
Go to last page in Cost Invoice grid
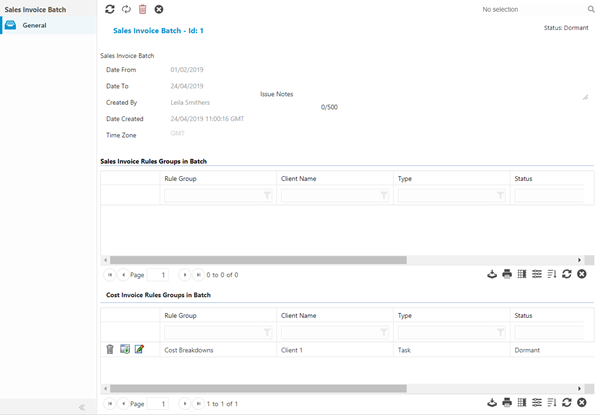point(198,403)
